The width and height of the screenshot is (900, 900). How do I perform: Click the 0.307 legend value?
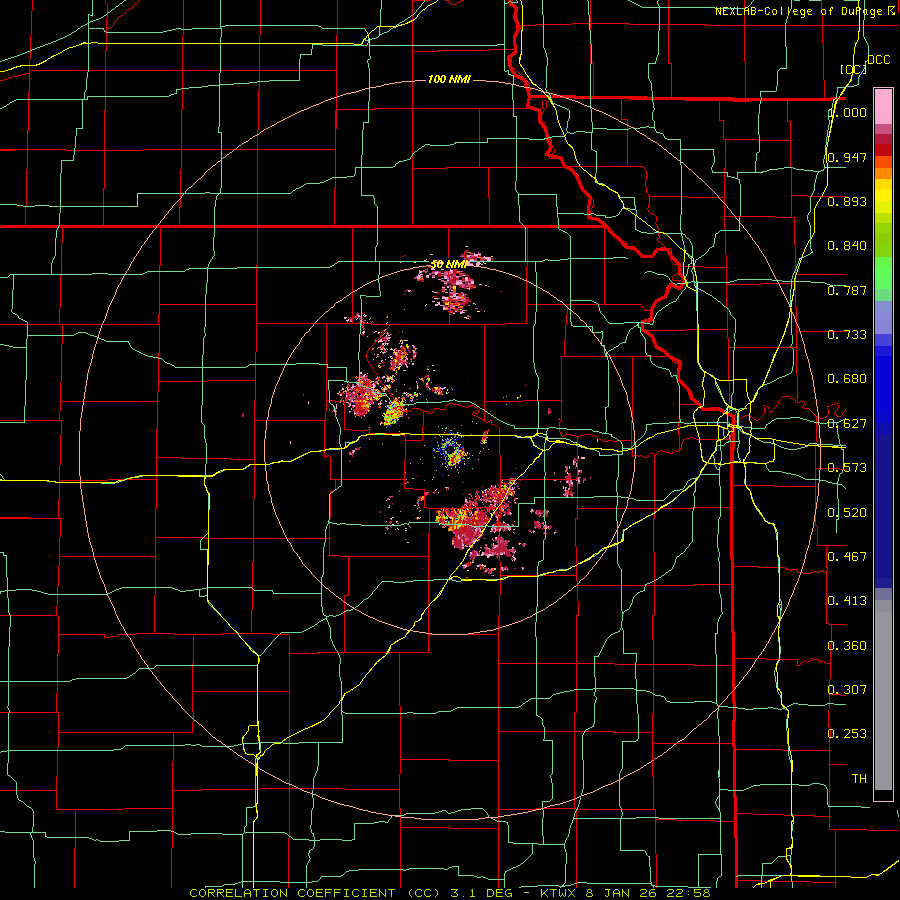click(847, 689)
